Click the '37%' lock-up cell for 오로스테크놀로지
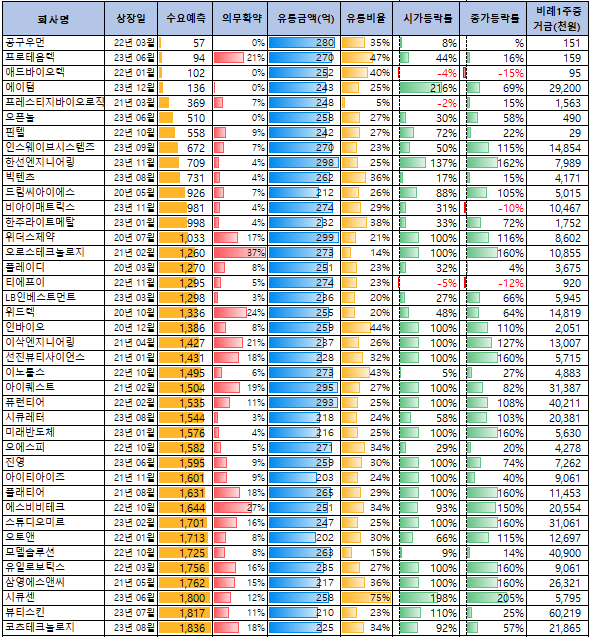The height and width of the screenshot is (637, 589). tap(240, 253)
